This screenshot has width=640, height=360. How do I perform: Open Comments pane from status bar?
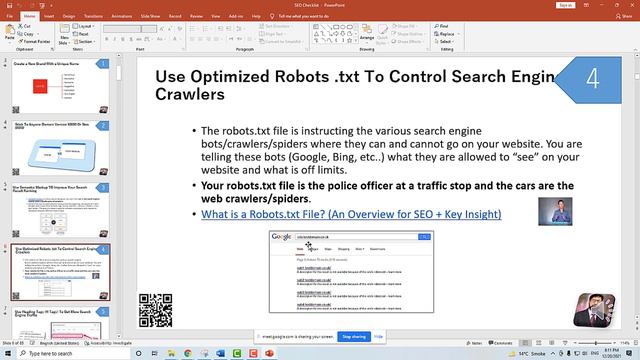tap(500, 343)
